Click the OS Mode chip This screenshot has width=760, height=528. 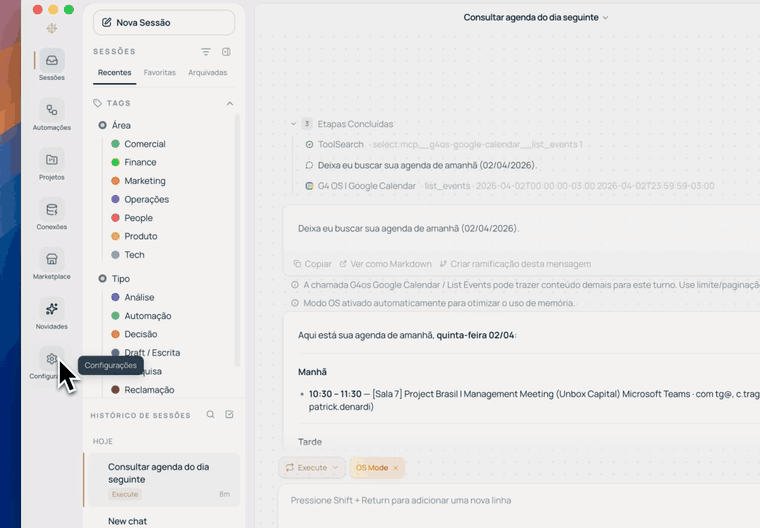[372, 468]
